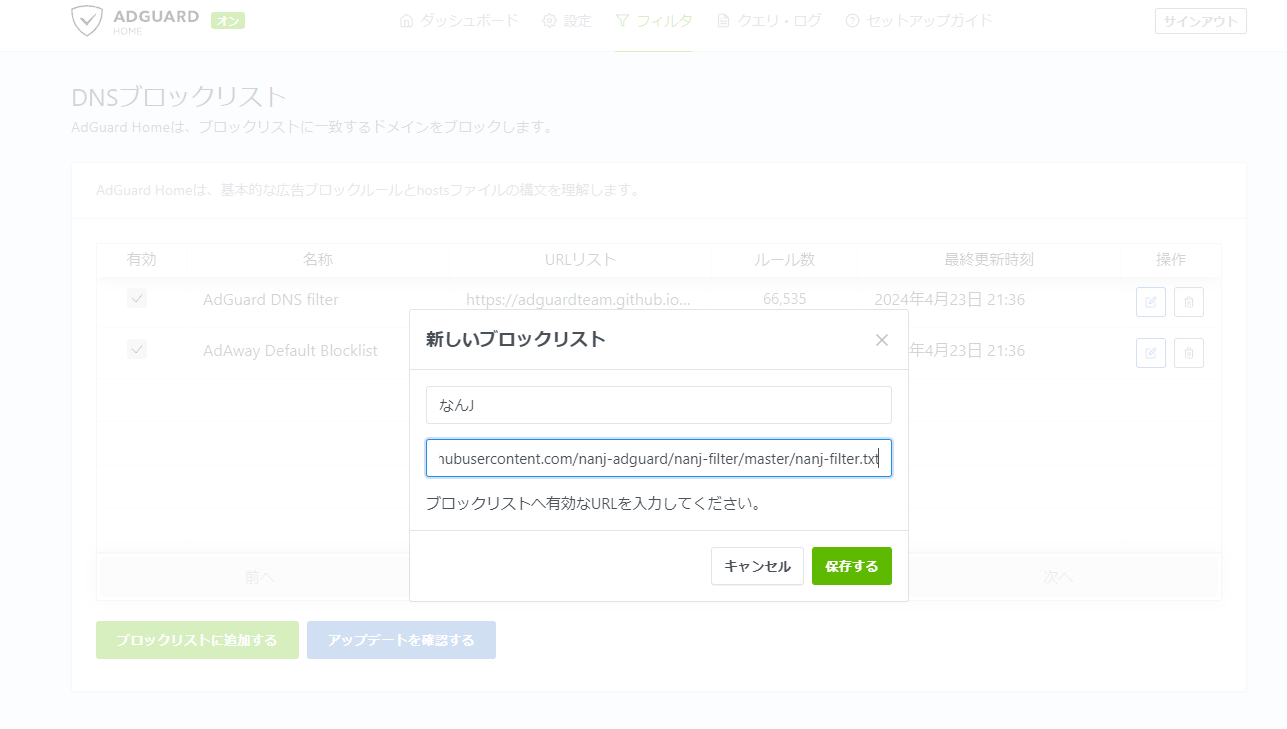Go to next page with 次へ
Viewport: 1287px width, 729px height.
1058,577
